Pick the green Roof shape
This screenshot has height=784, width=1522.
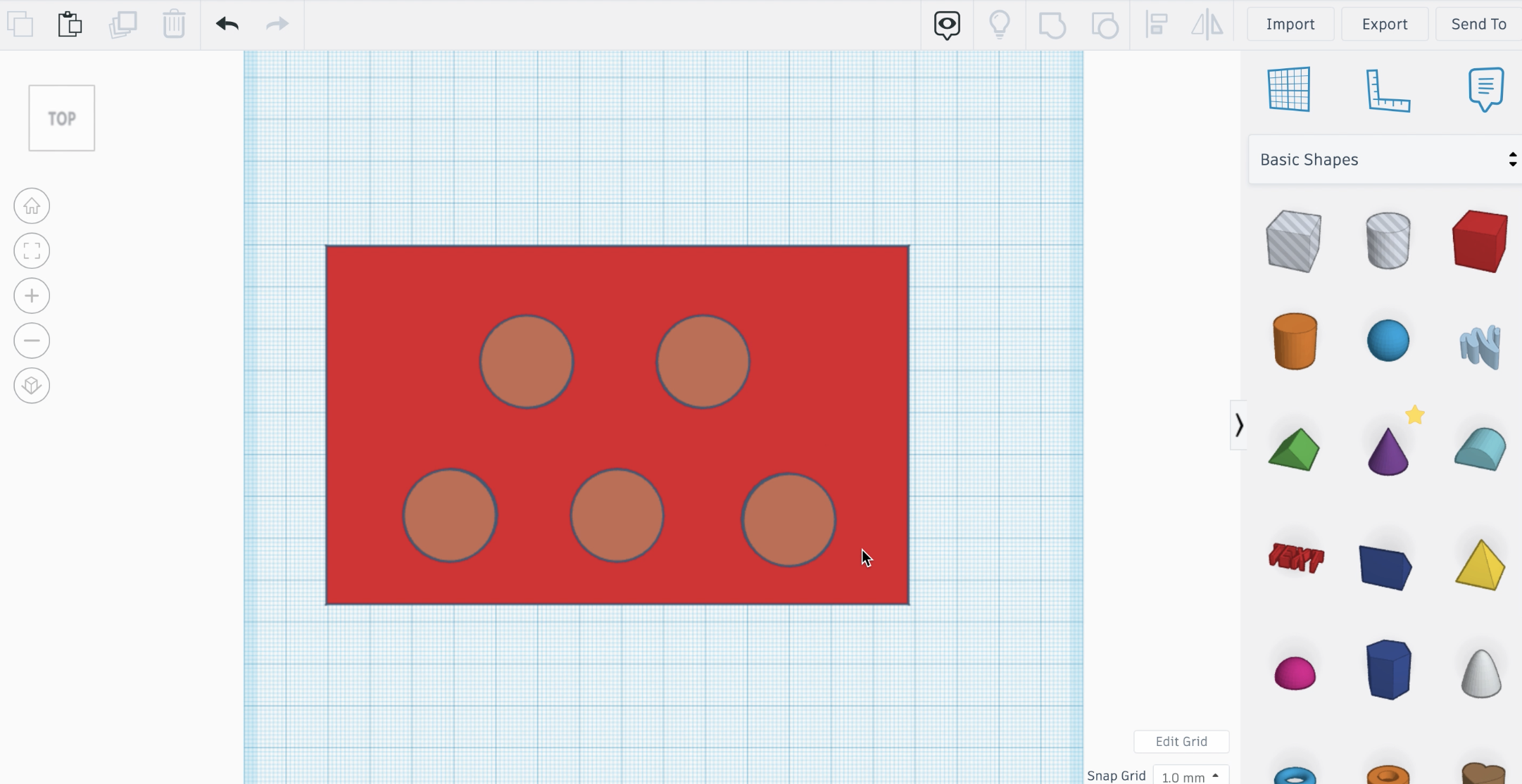pos(1294,450)
